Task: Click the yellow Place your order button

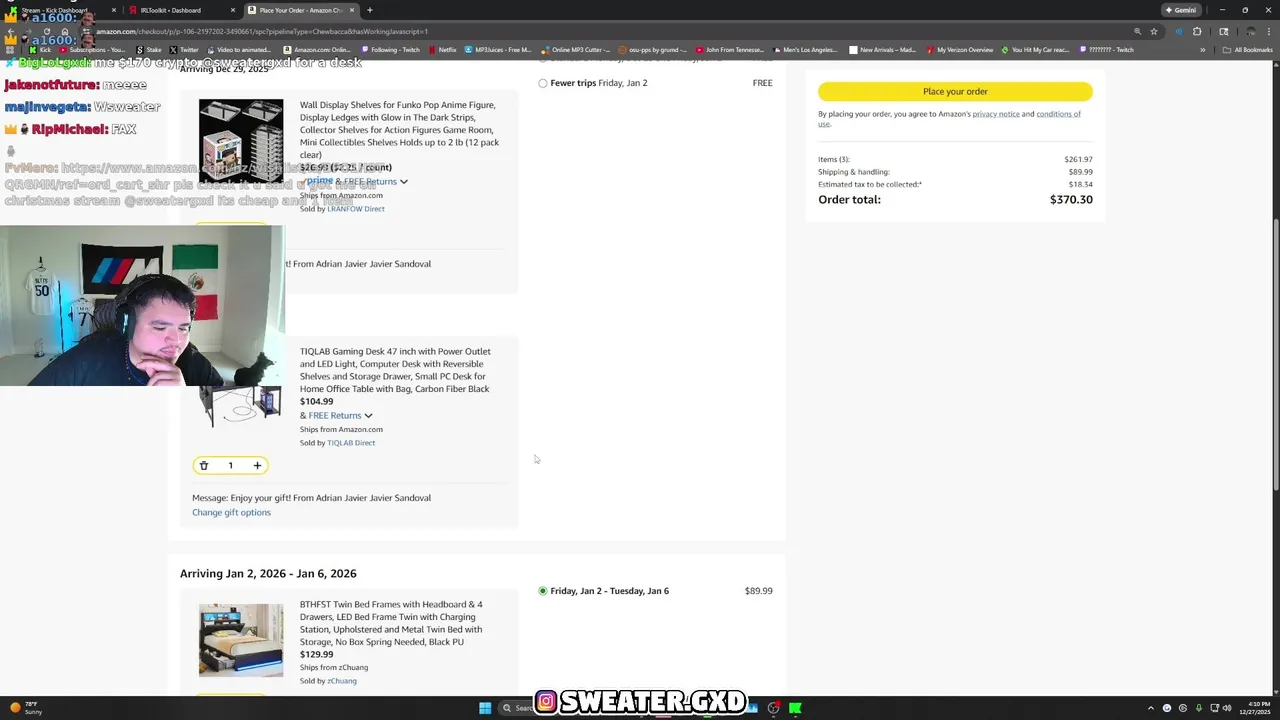Action: (x=955, y=91)
